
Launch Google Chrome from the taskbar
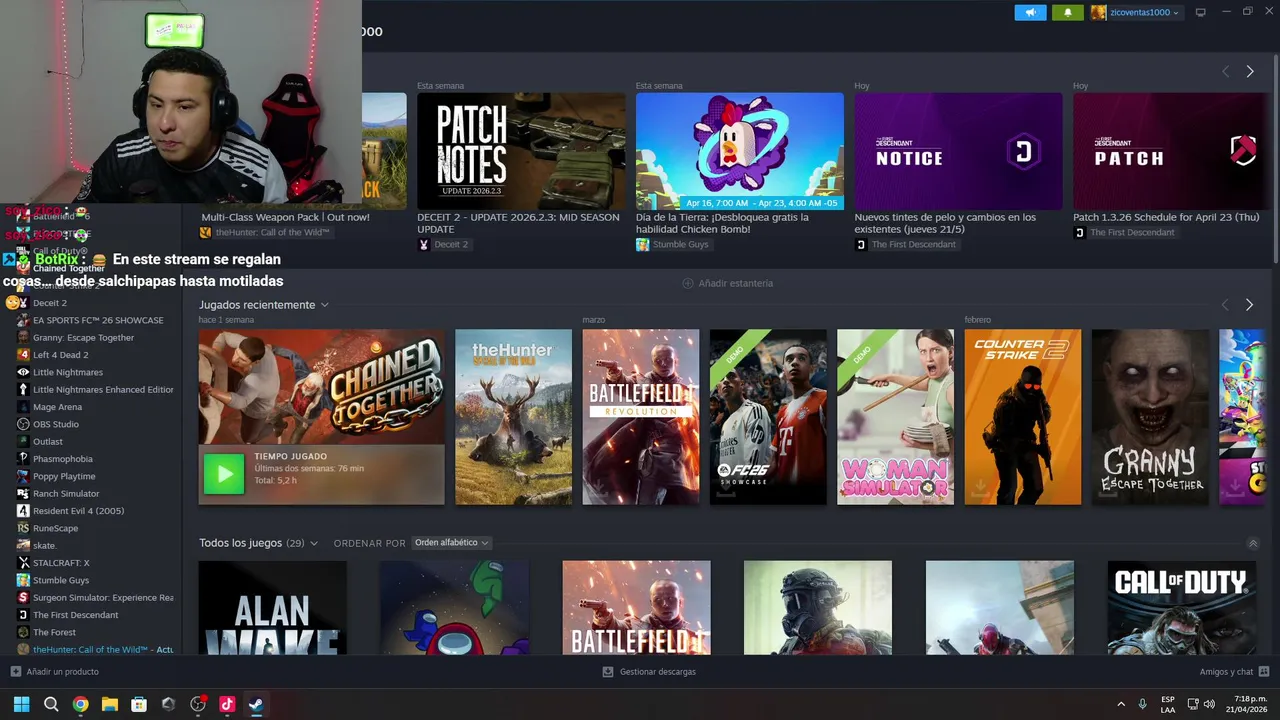point(80,704)
